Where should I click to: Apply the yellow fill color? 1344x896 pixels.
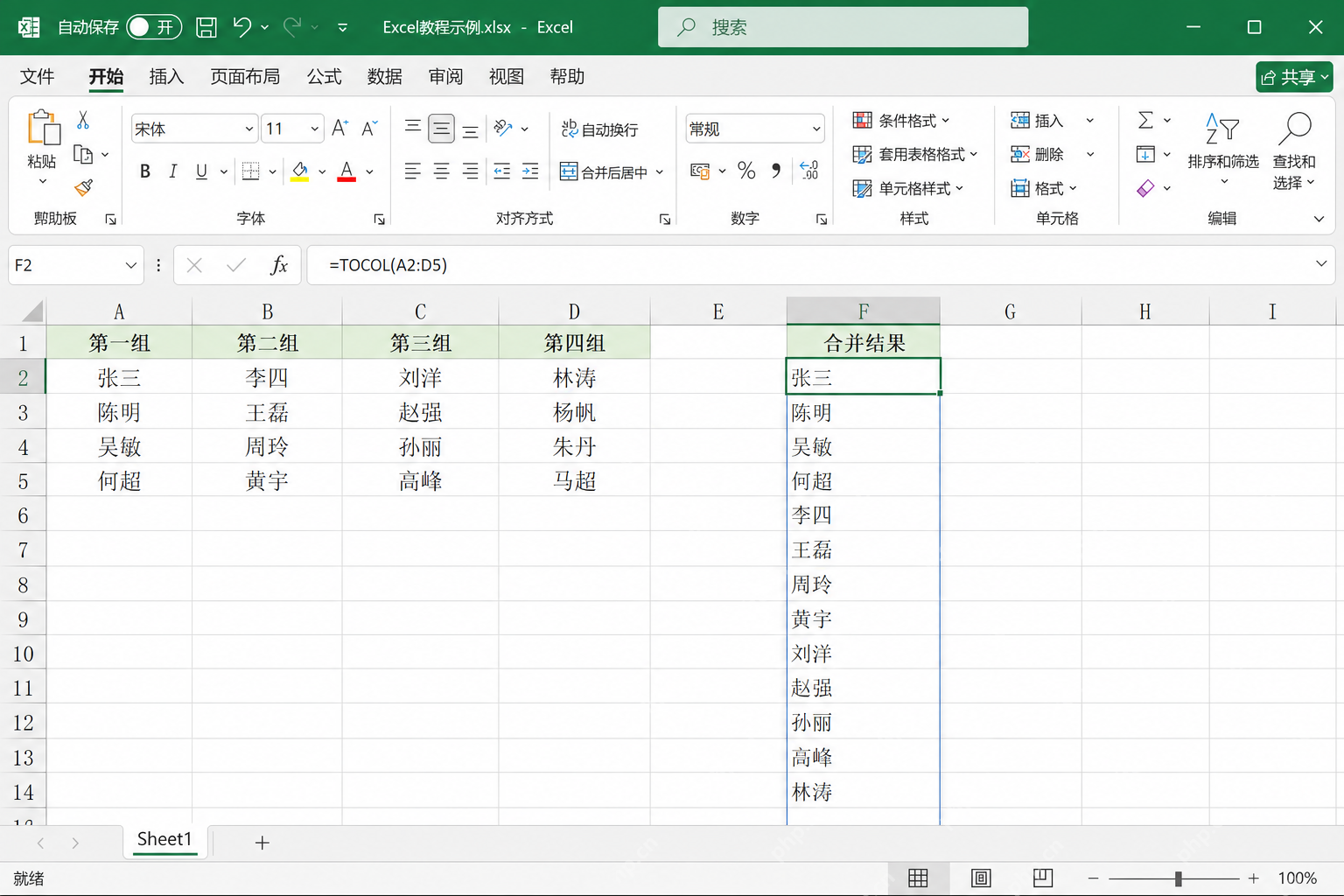(300, 171)
